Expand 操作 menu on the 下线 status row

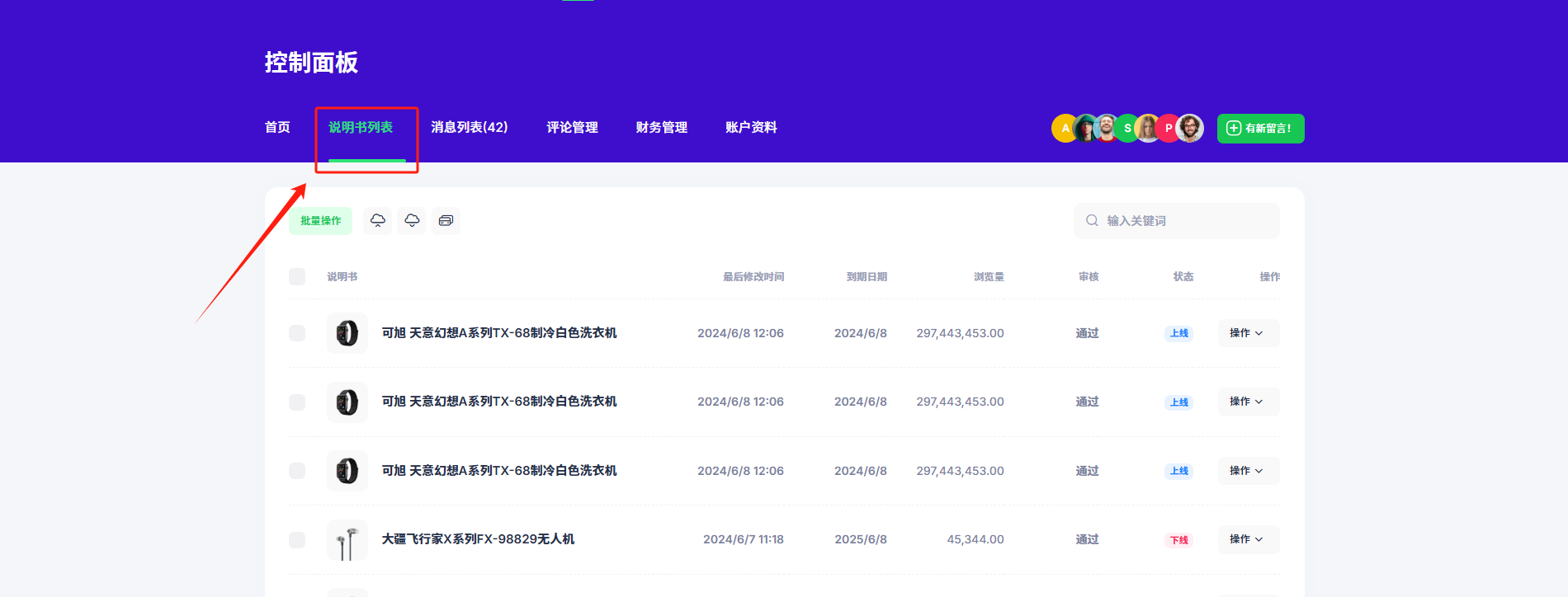(1248, 539)
